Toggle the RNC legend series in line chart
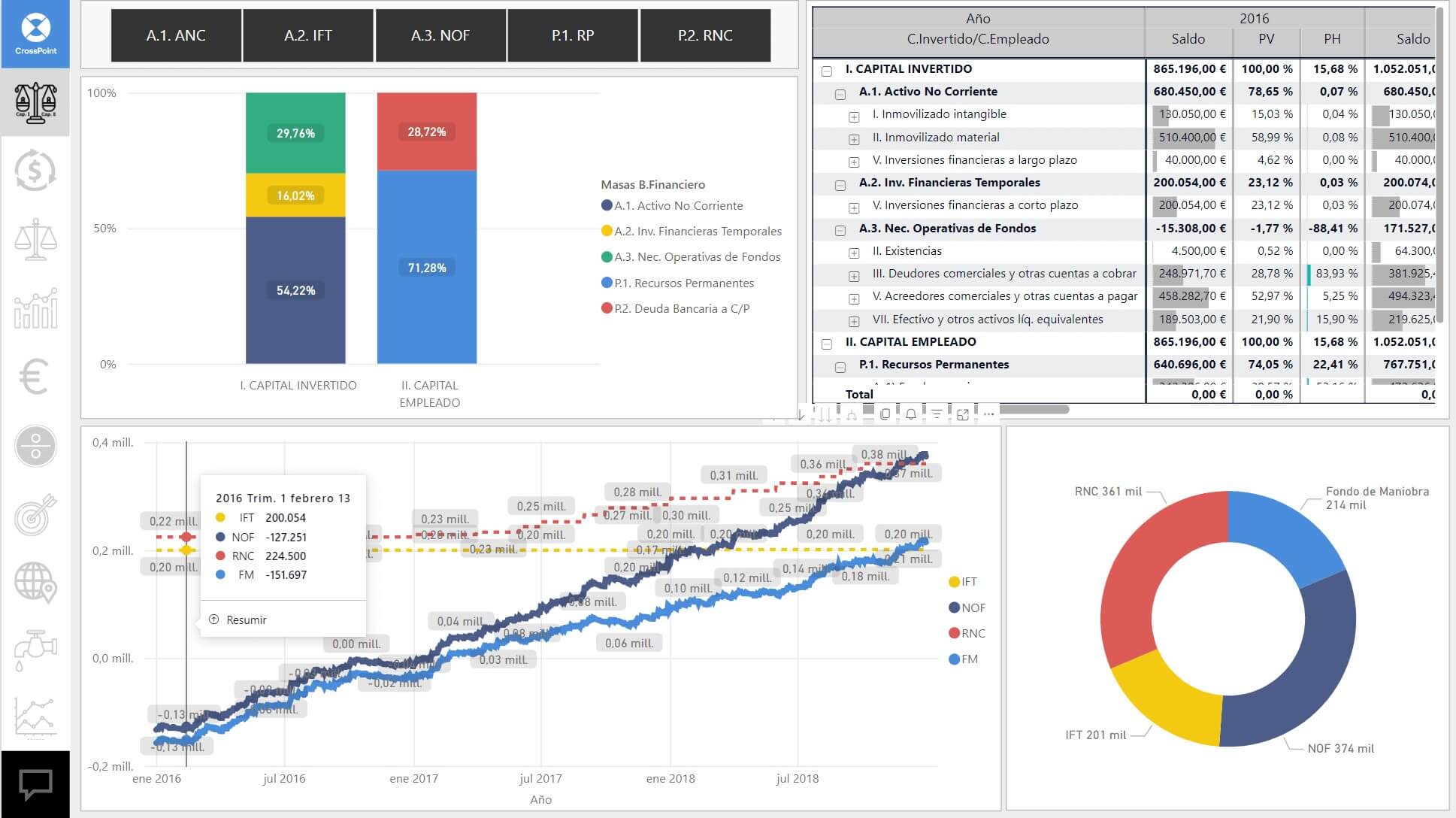1456x818 pixels. (967, 633)
